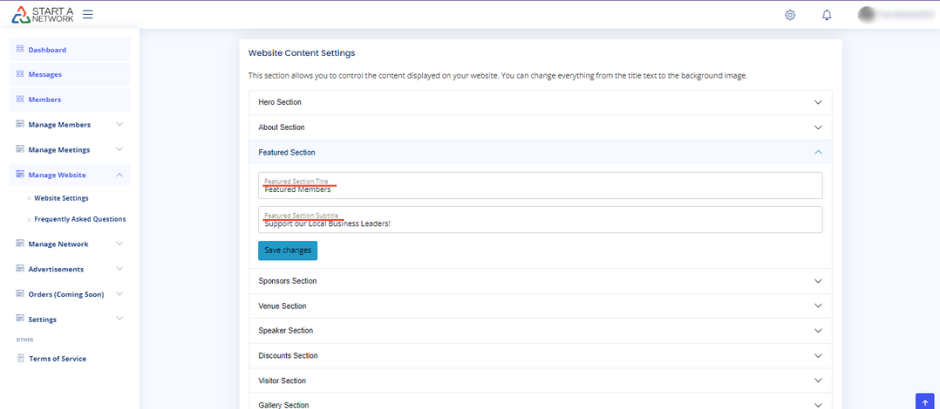940x409 pixels.
Task: Expand the Hero Section accordion
Action: 818,103
